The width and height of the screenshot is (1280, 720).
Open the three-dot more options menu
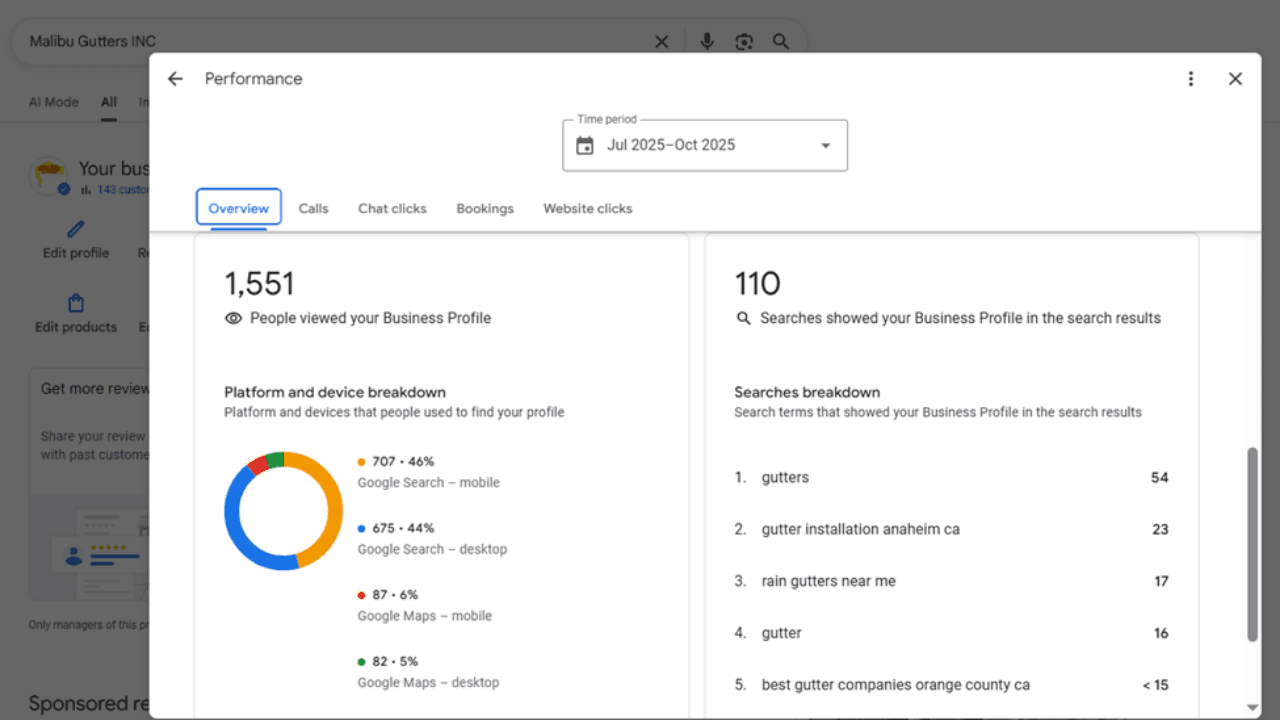(1190, 79)
